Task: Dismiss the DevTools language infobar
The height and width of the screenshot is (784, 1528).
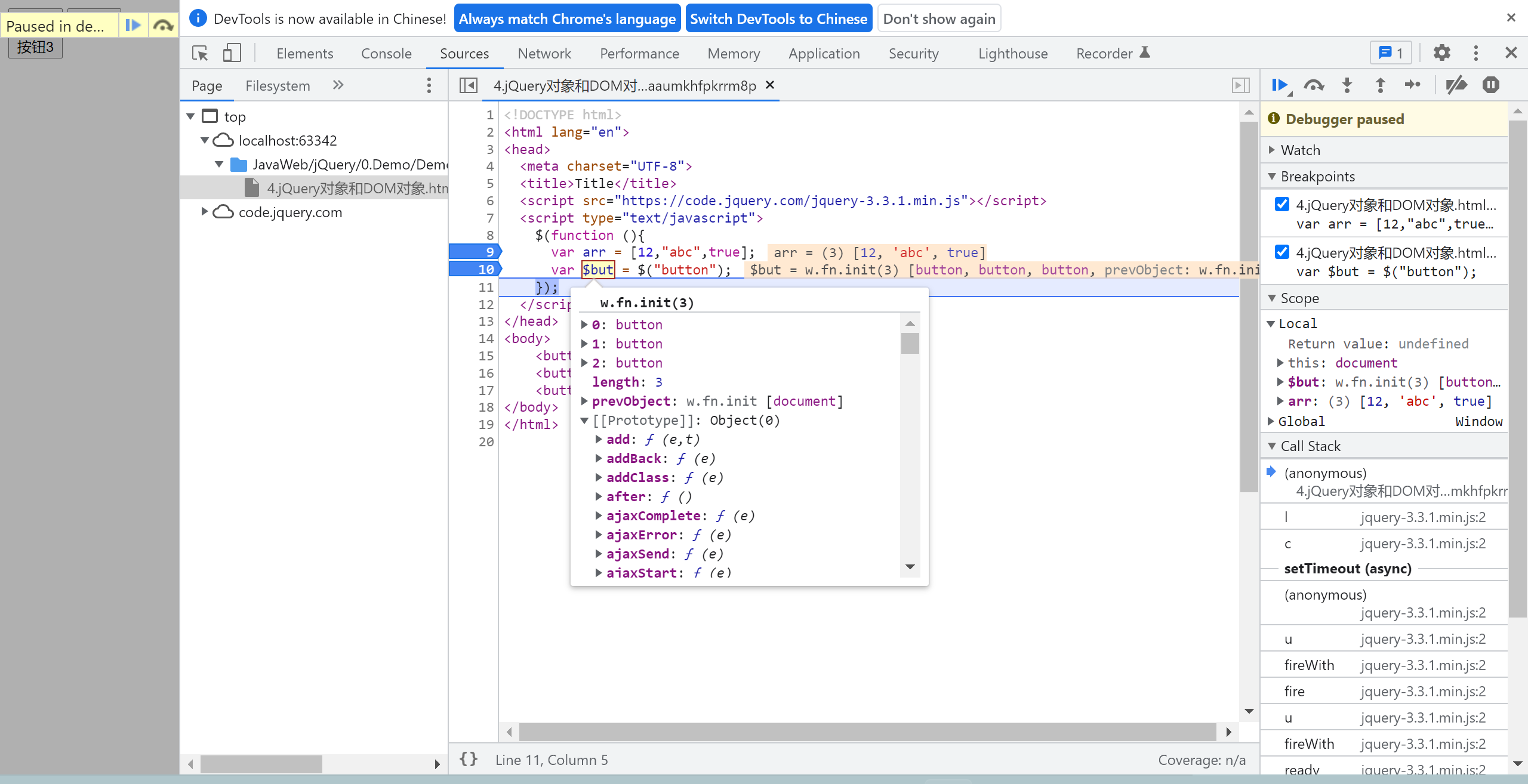Action: (1511, 18)
